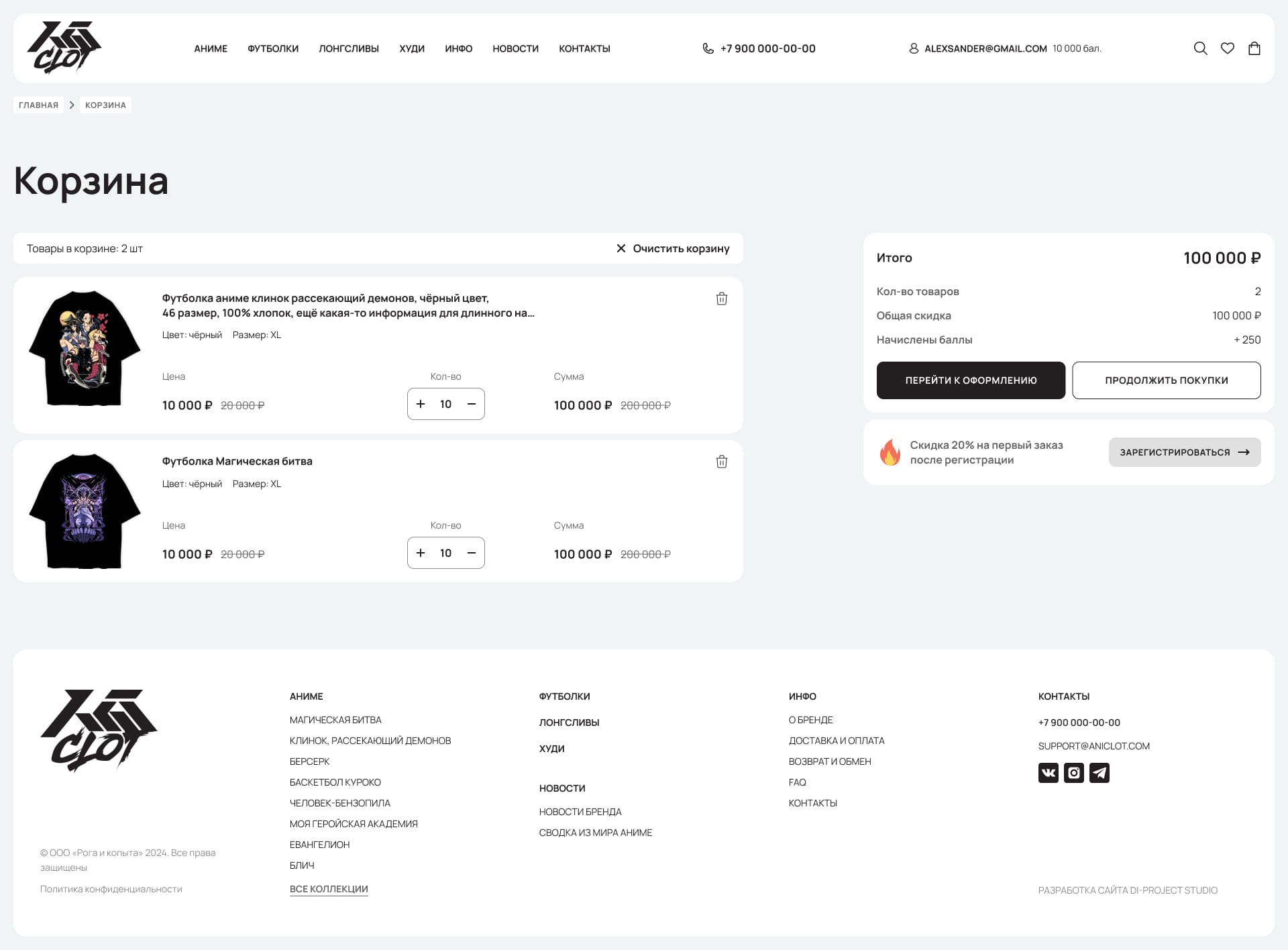
Task: Click ЗАРЕГИСТРИРОВАТЬСЯ button with arrow
Action: click(1184, 452)
